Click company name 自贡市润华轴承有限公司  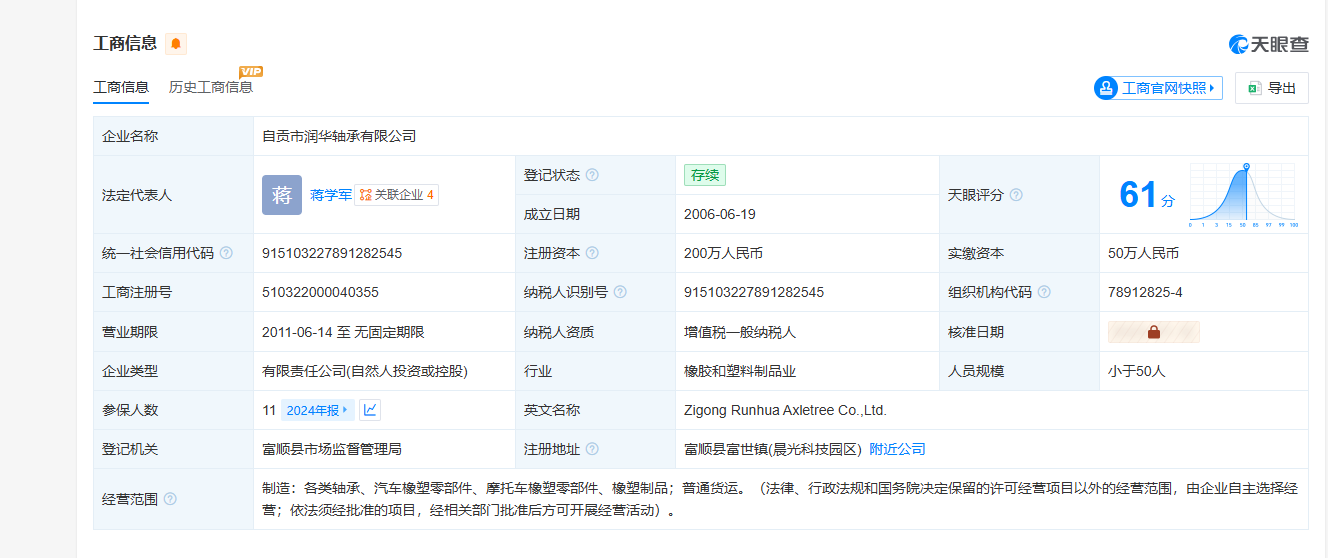click(x=339, y=136)
